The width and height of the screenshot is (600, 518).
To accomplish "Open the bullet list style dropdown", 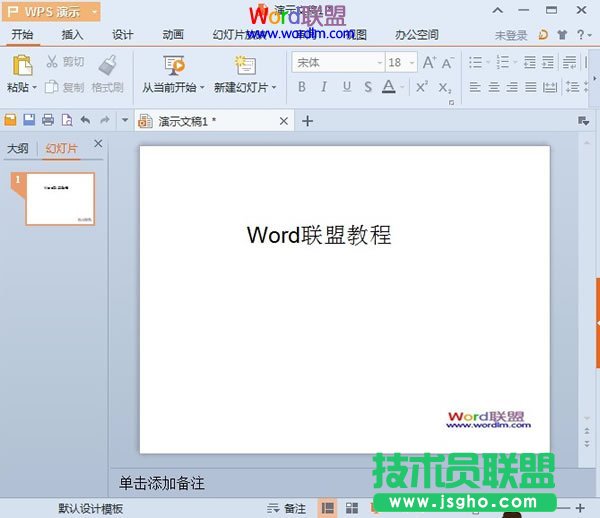I will (488, 62).
